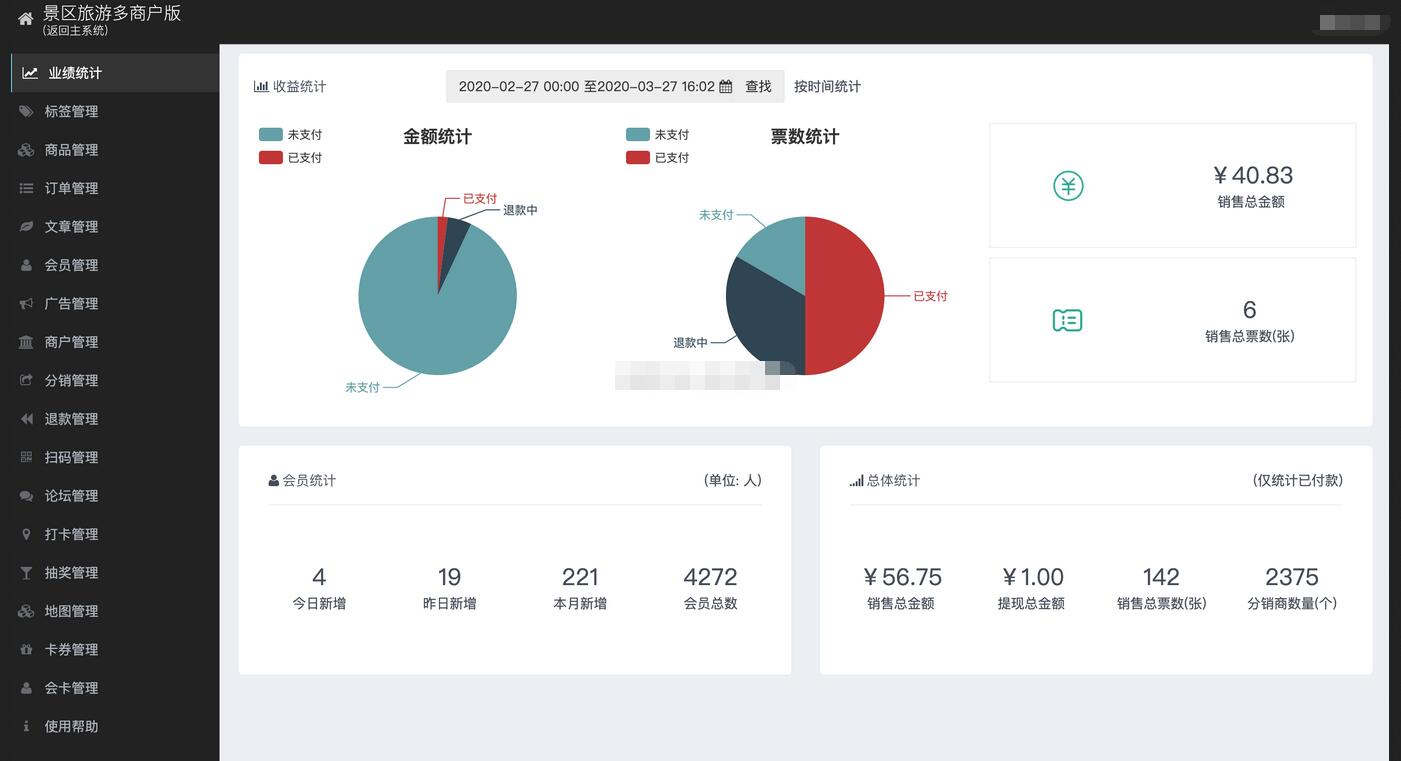Click the ticket icon in the 销售总票数 card
This screenshot has height=761, width=1401.
point(1067,320)
